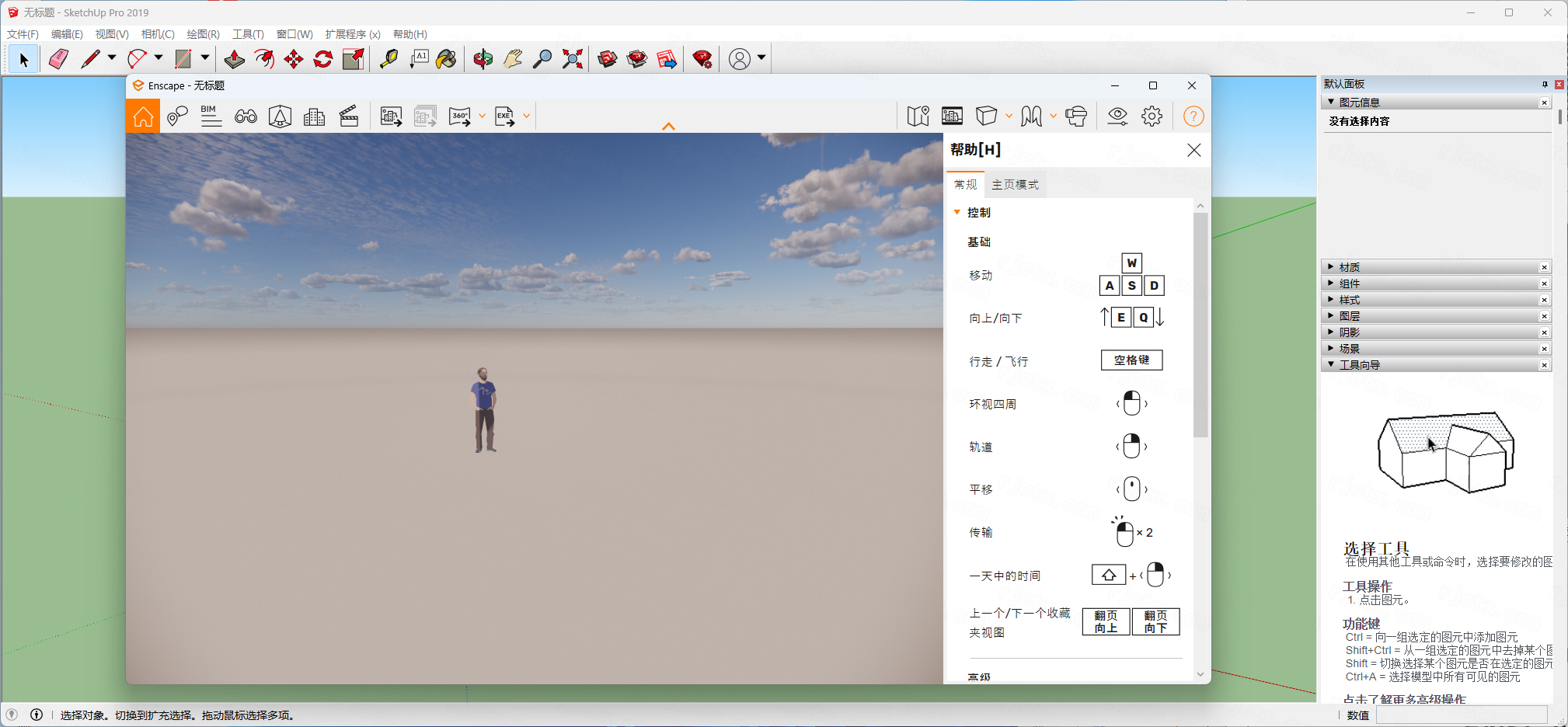This screenshot has width=1568, height=727.
Task: Click the 360° panorama export icon
Action: coord(460,117)
